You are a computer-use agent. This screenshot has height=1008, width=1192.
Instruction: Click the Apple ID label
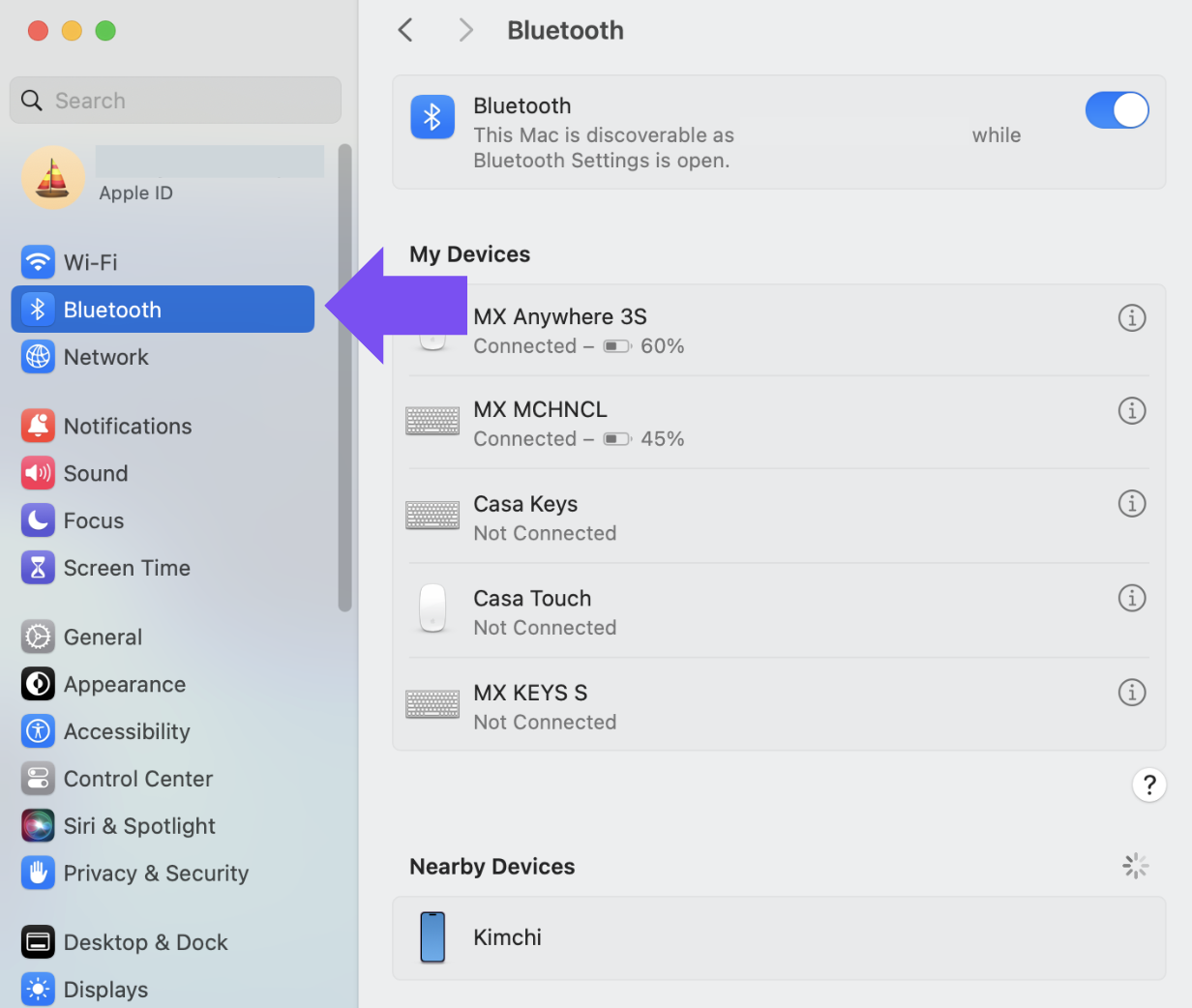coord(135,193)
